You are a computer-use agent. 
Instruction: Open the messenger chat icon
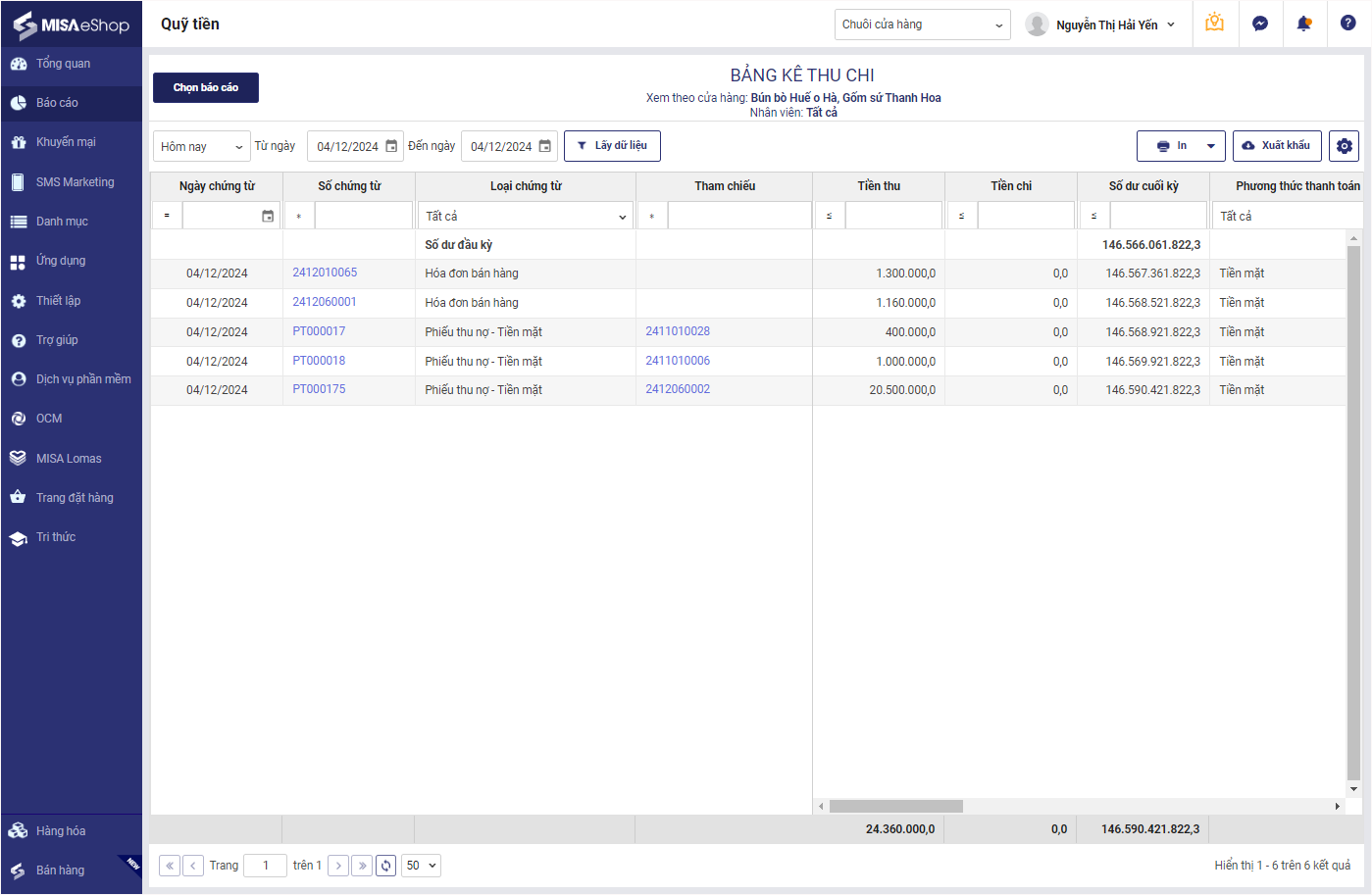point(1260,24)
